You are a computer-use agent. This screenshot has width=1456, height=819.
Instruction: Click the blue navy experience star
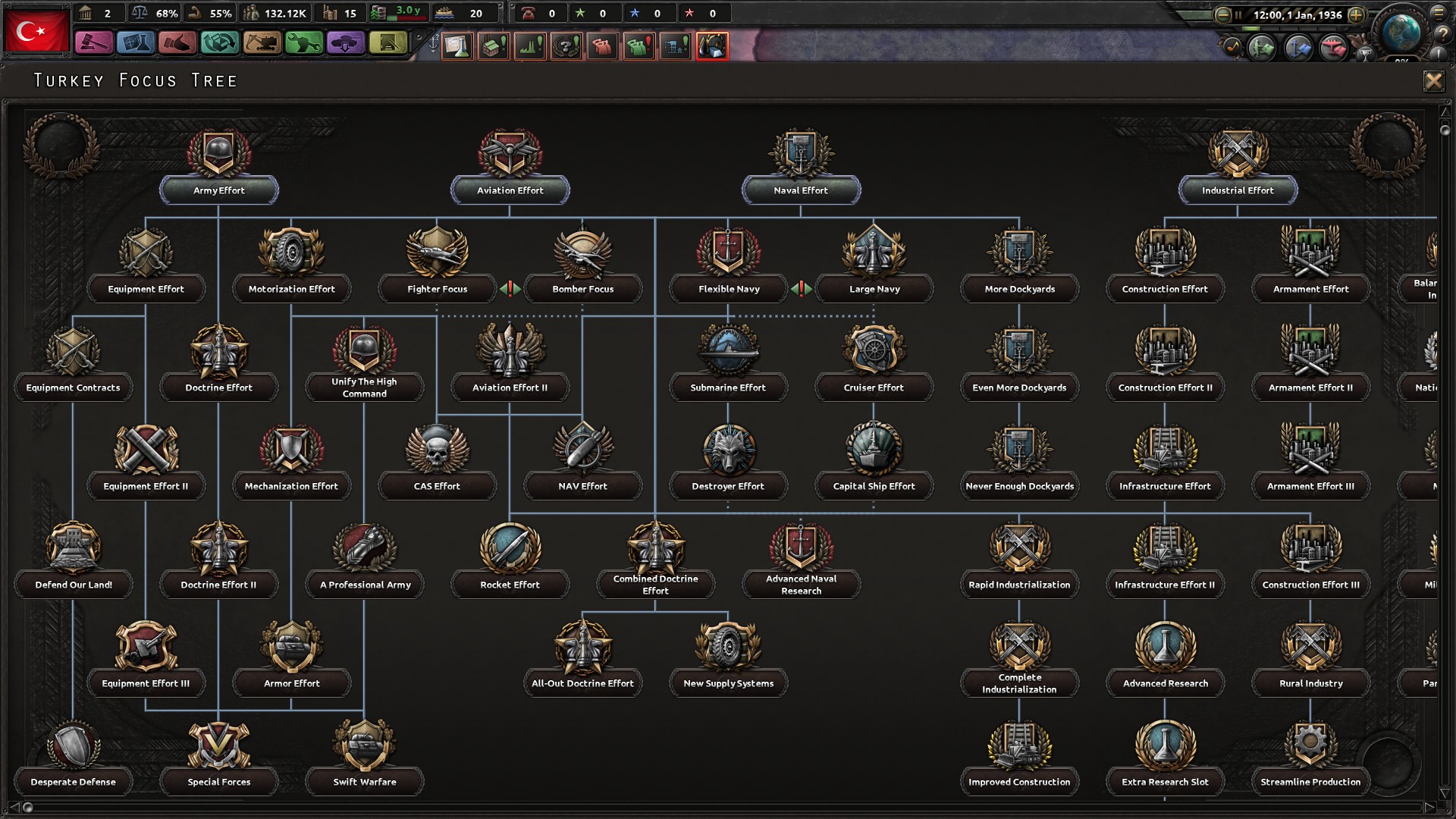coord(635,13)
